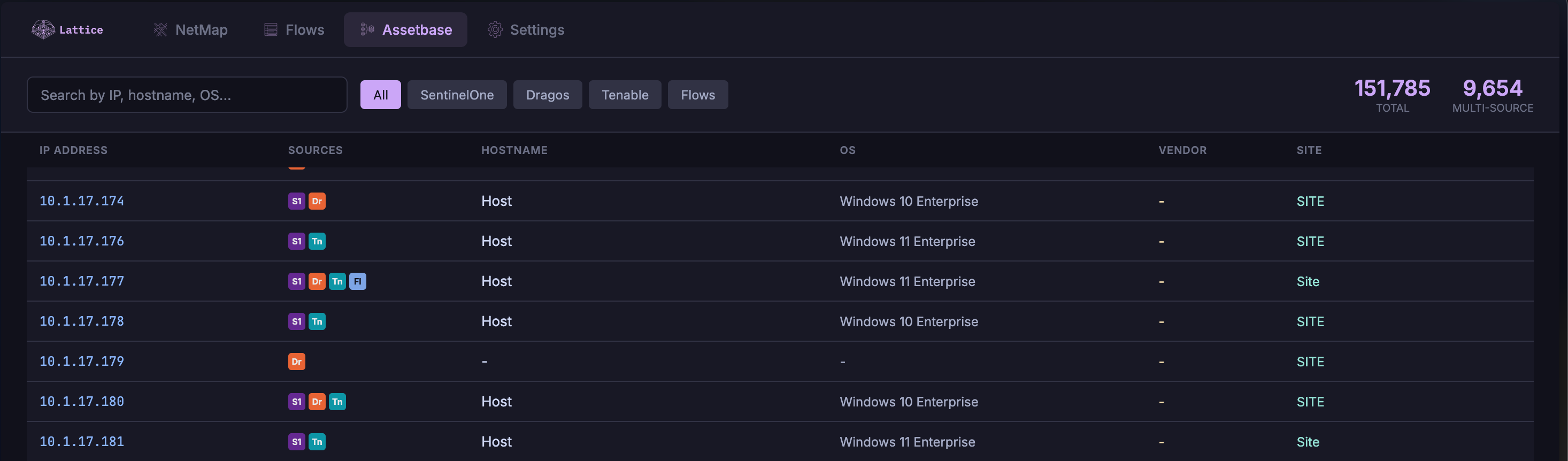The height and width of the screenshot is (461, 1568).
Task: Sort by the IP ADDRESS column header
Action: [73, 150]
